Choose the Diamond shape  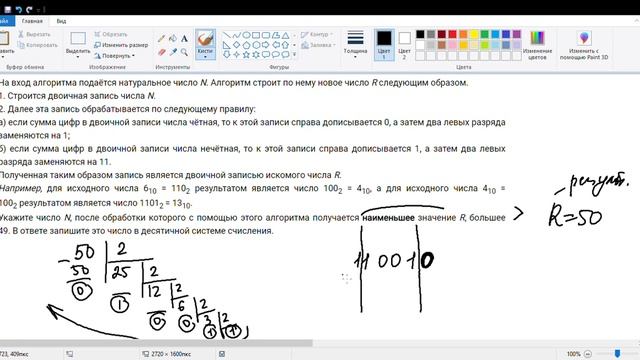pyautogui.click(x=236, y=45)
